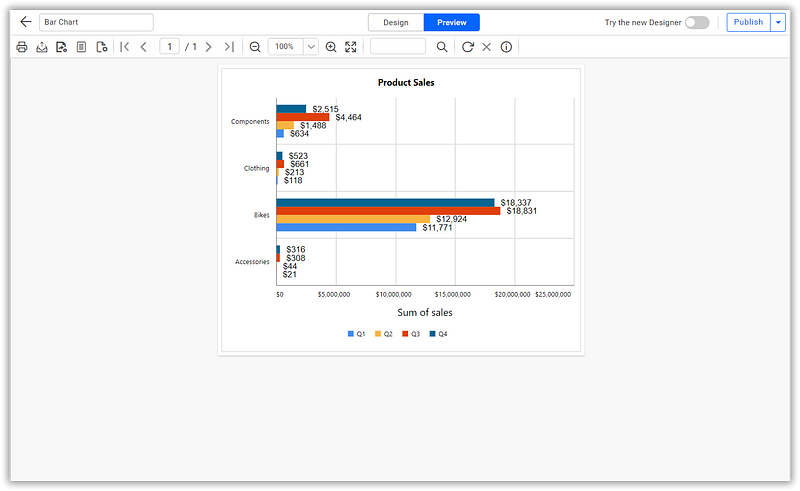Click the Bikes category label

(x=262, y=215)
